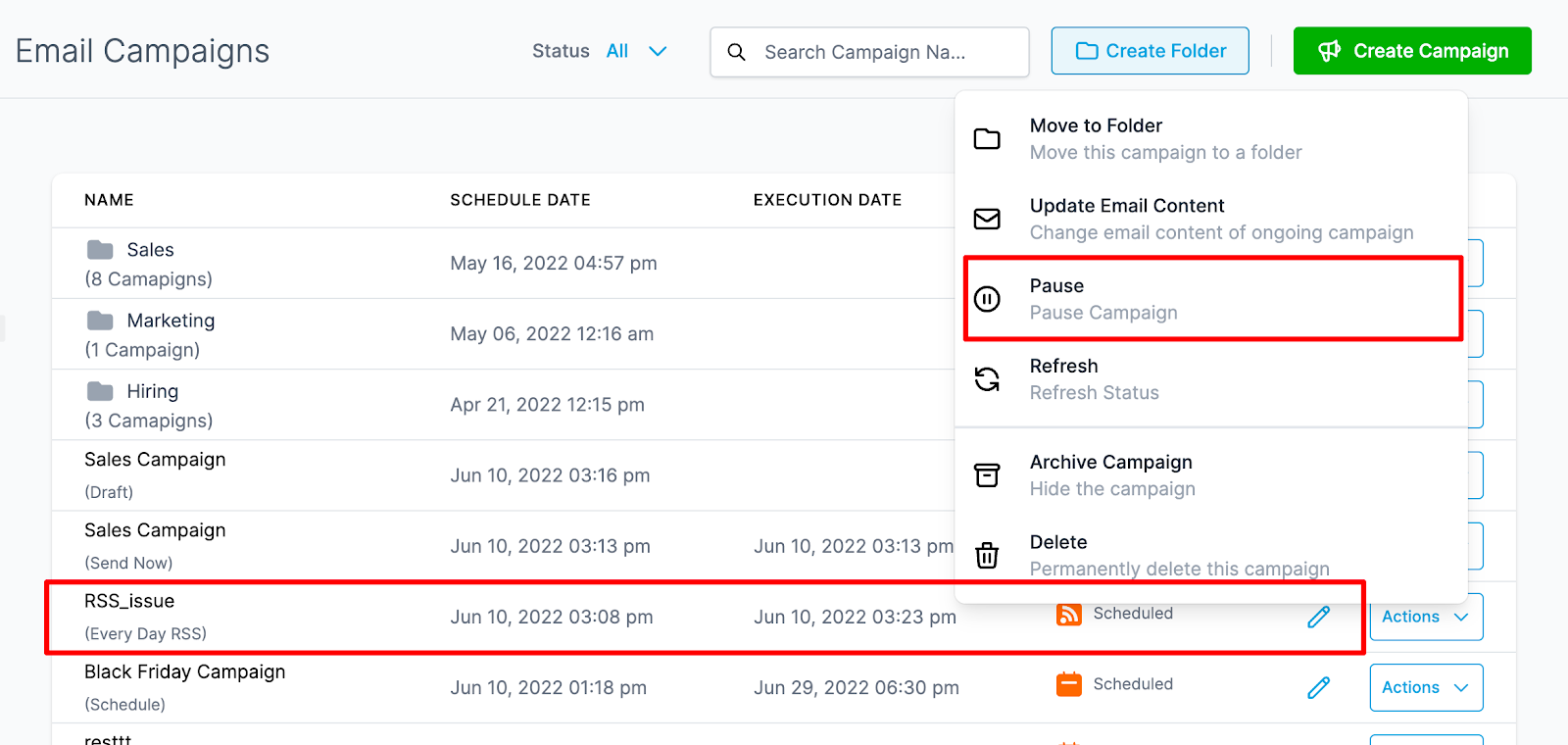Click the folder icon beside Move to Folder

pos(987,139)
